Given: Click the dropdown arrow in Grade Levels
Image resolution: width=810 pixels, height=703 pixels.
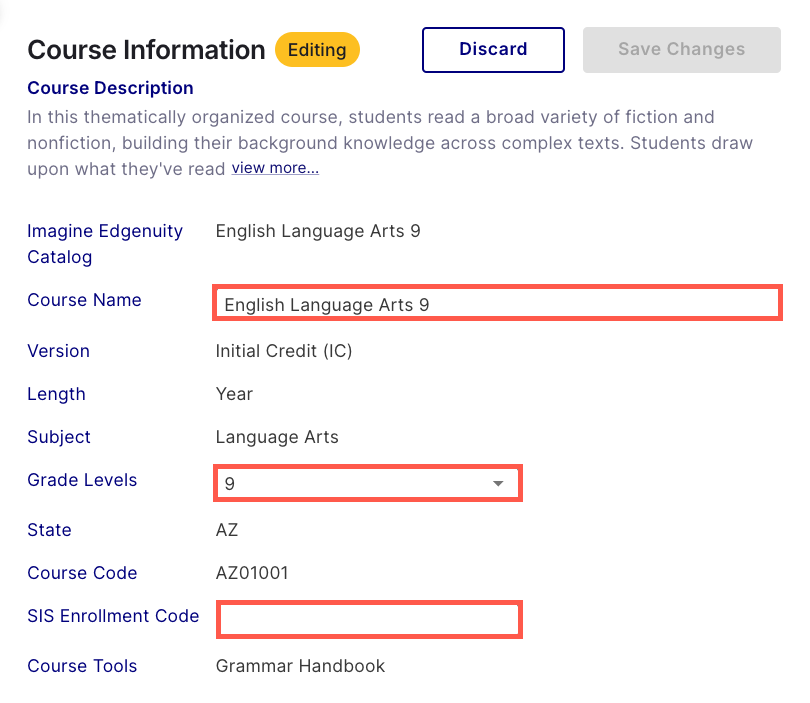Looking at the screenshot, I should tap(498, 484).
